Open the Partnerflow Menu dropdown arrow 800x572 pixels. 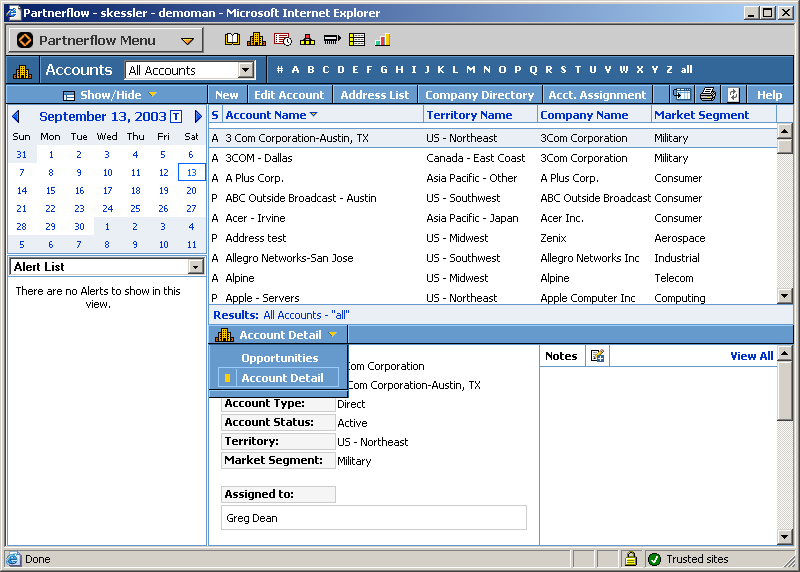(x=187, y=41)
